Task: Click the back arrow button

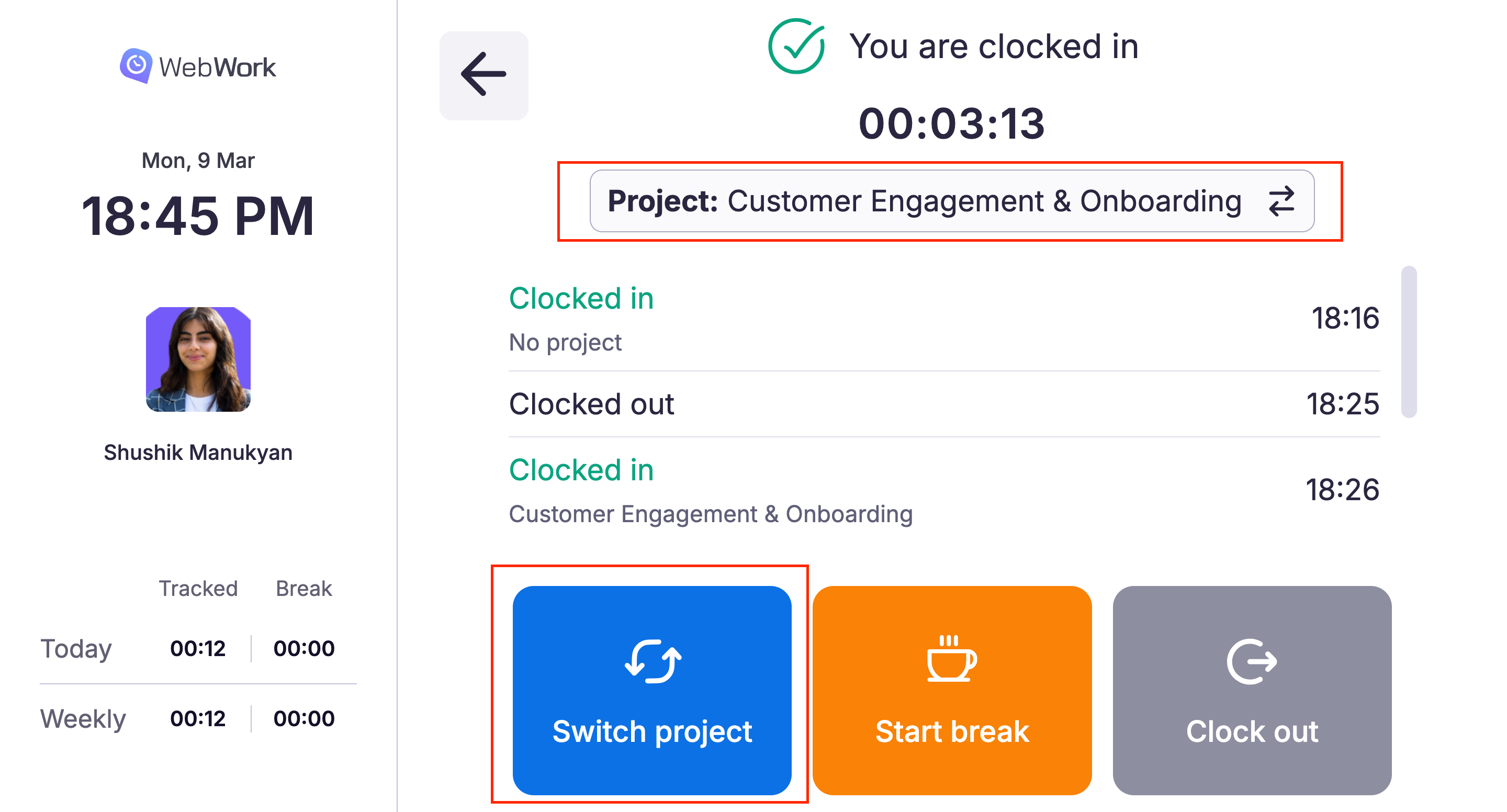Action: (483, 75)
